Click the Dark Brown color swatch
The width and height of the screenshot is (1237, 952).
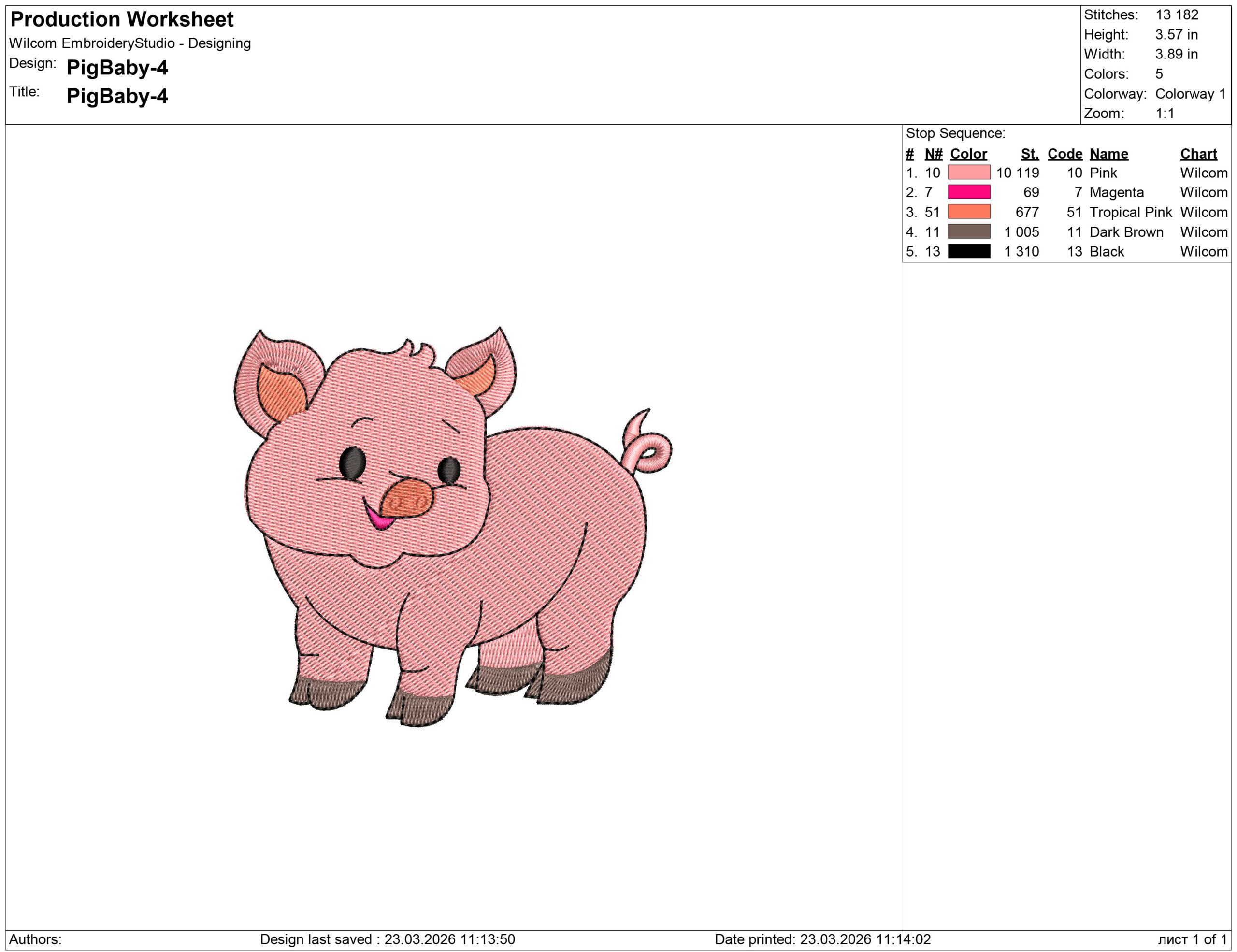[x=968, y=231]
